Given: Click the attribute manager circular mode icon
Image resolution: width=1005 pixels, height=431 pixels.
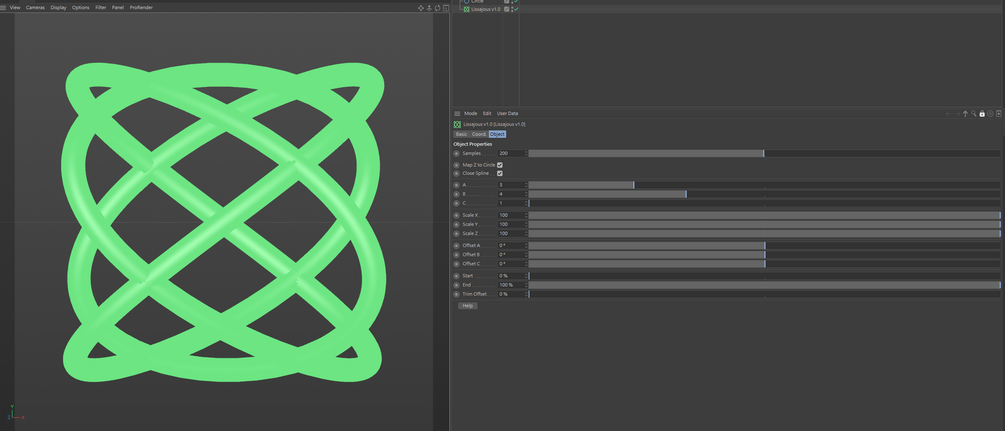Looking at the screenshot, I should click(x=990, y=114).
